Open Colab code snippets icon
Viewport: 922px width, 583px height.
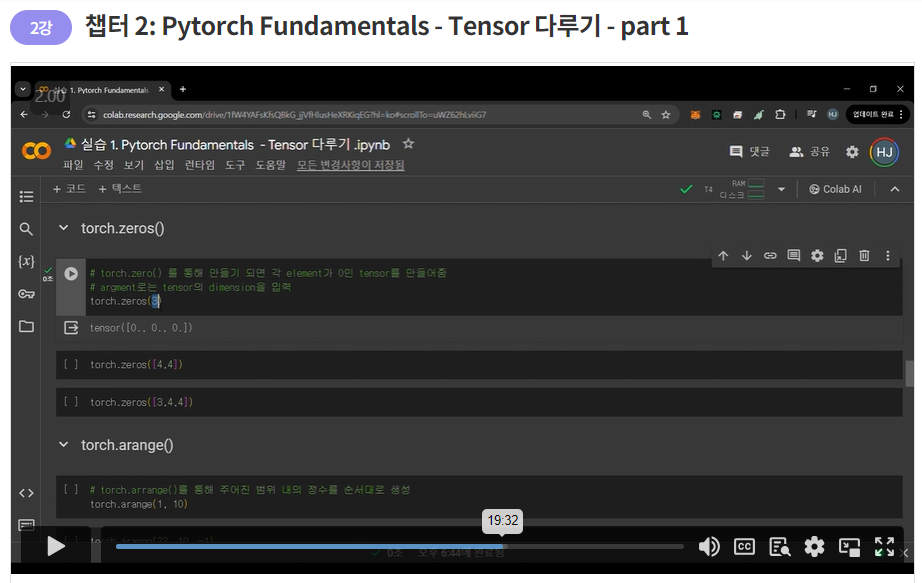pos(26,493)
